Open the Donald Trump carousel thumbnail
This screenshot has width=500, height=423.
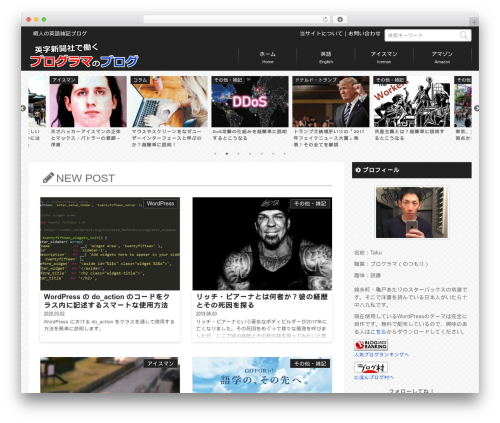pos(331,102)
